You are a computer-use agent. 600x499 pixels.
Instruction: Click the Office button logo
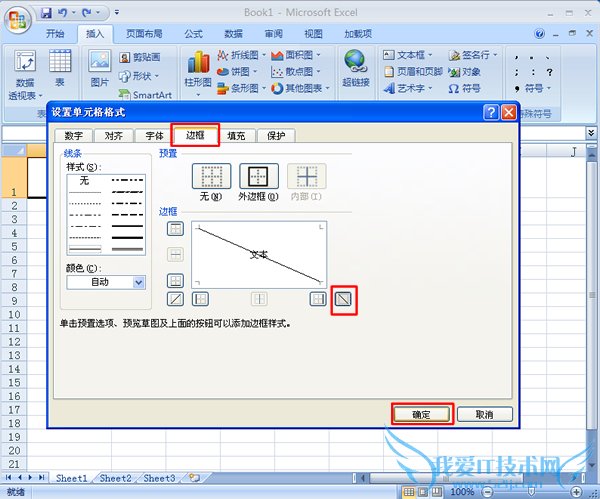pyautogui.click(x=17, y=20)
